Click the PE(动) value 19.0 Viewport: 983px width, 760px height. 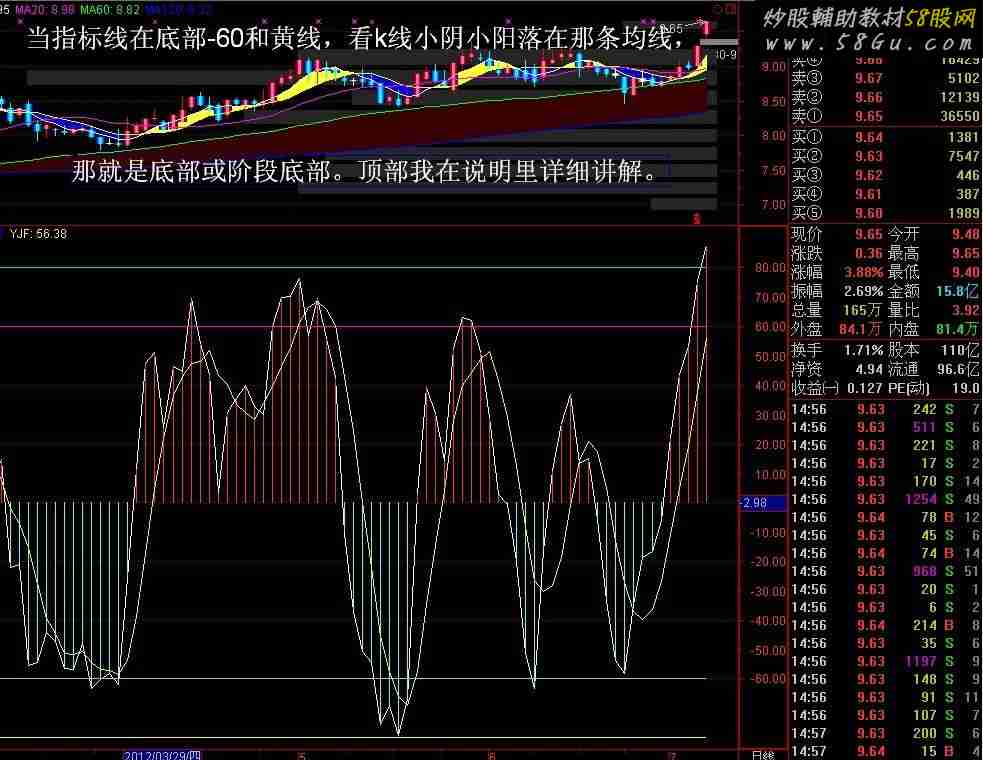tap(965, 388)
